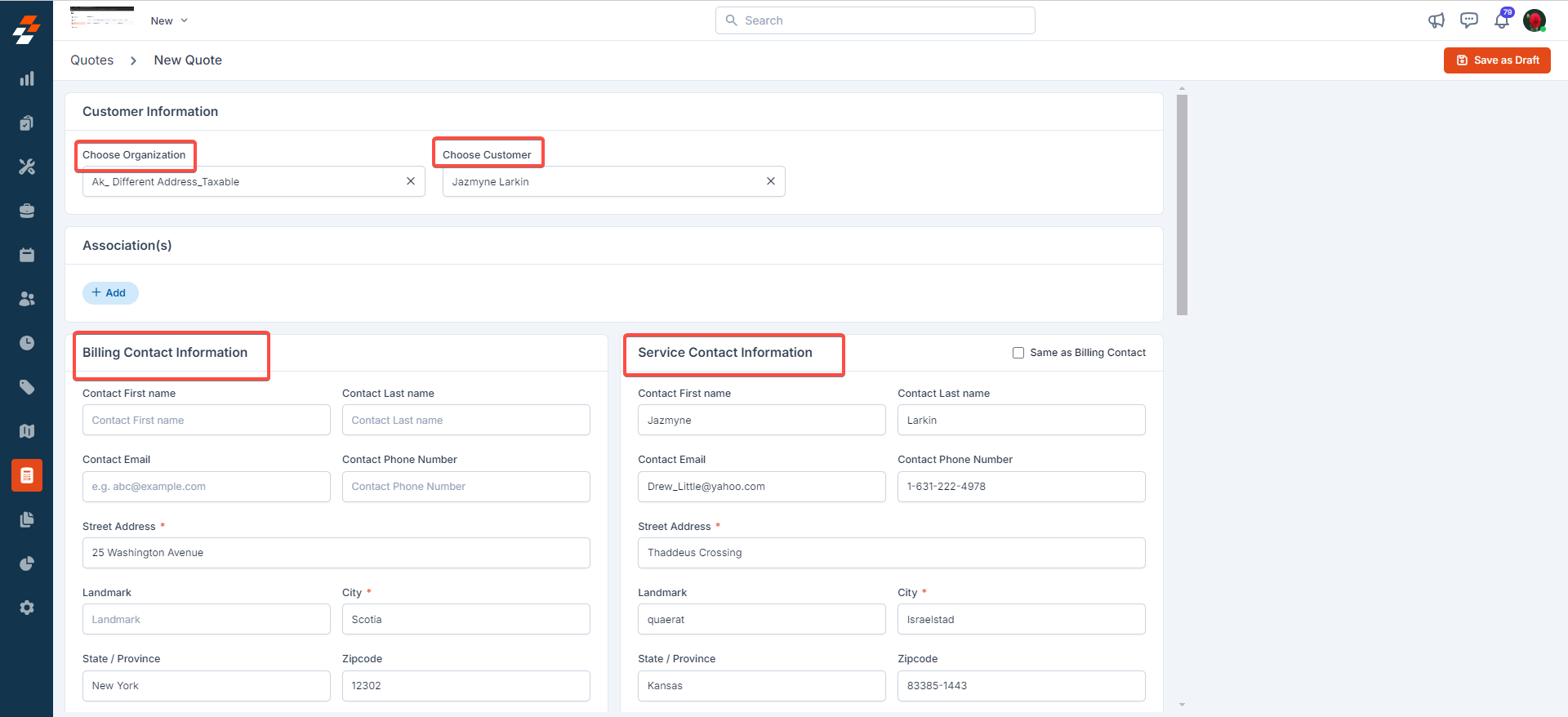Viewport: 1568px width, 717px height.
Task: Click the megaphone announcements icon
Action: coord(1437,20)
